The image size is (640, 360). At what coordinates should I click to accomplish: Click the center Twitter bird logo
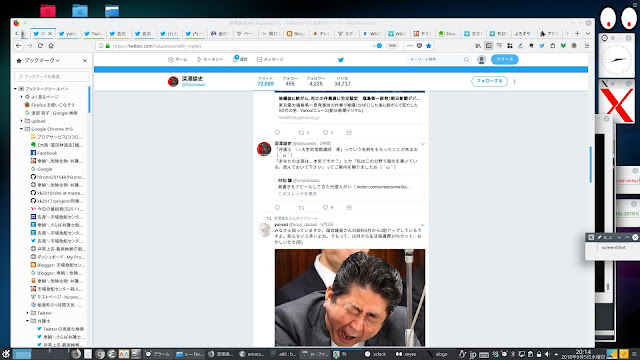pyautogui.click(x=341, y=60)
